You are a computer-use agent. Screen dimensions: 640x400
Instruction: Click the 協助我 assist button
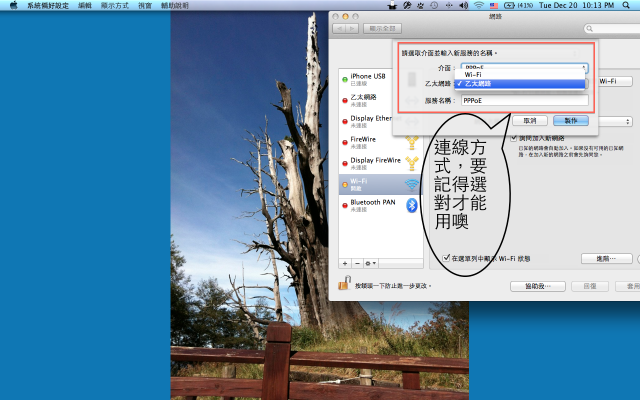click(x=538, y=286)
